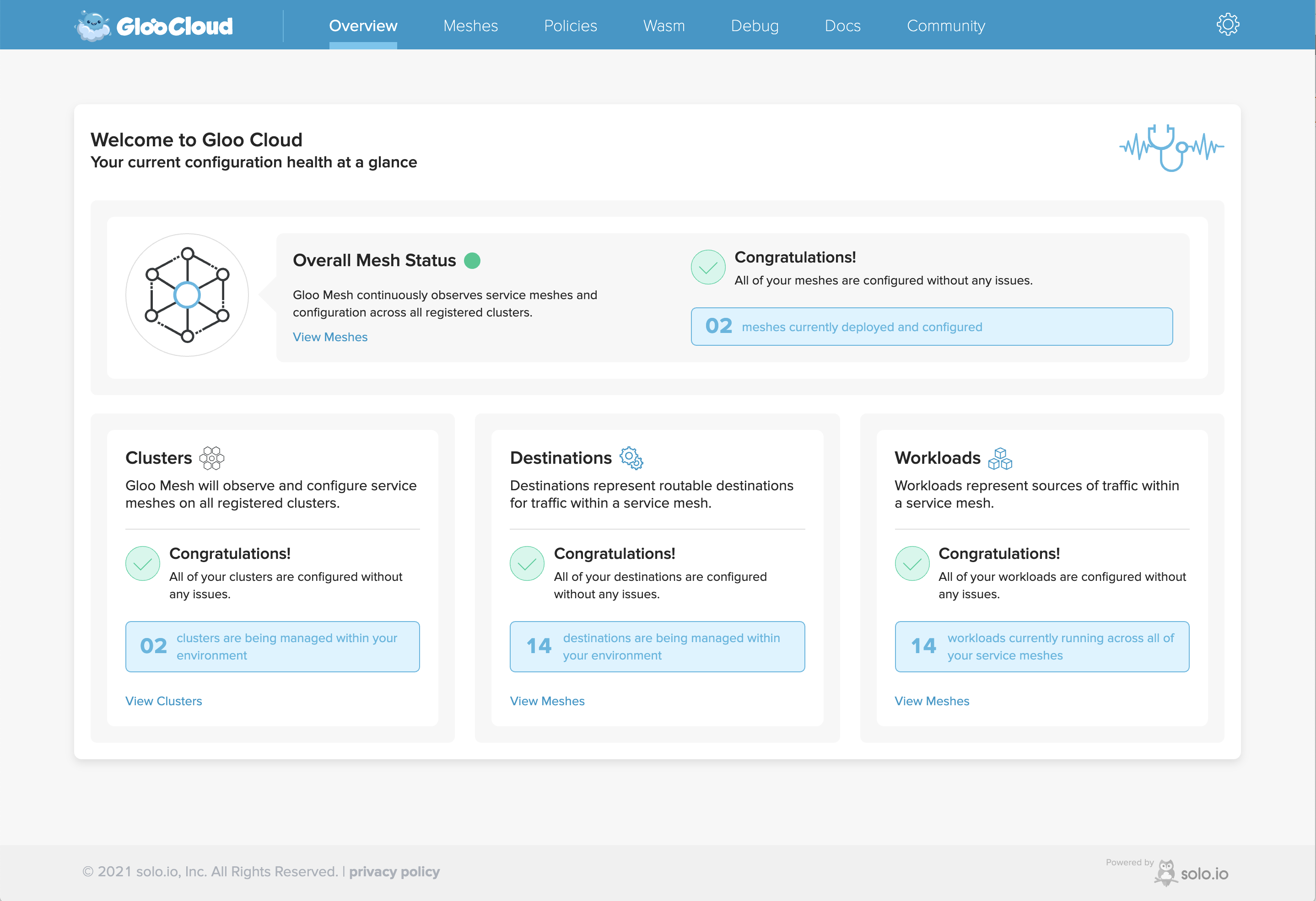Click the solo.io copyright text
This screenshot has height=901, width=1316.
click(x=210, y=872)
